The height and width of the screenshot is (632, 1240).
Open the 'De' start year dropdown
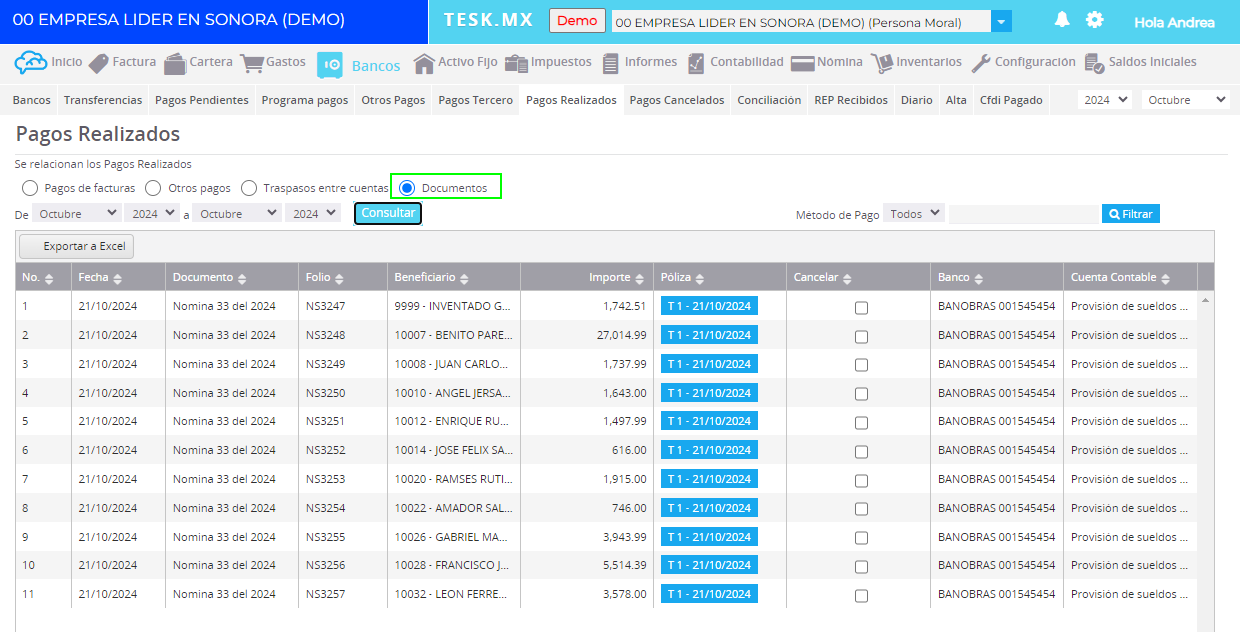[x=152, y=213]
